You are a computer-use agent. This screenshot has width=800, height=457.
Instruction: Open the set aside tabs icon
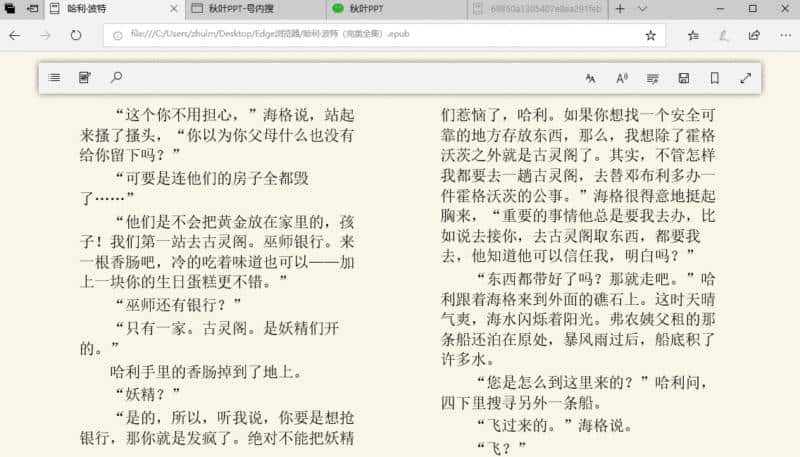pyautogui.click(x=10, y=9)
